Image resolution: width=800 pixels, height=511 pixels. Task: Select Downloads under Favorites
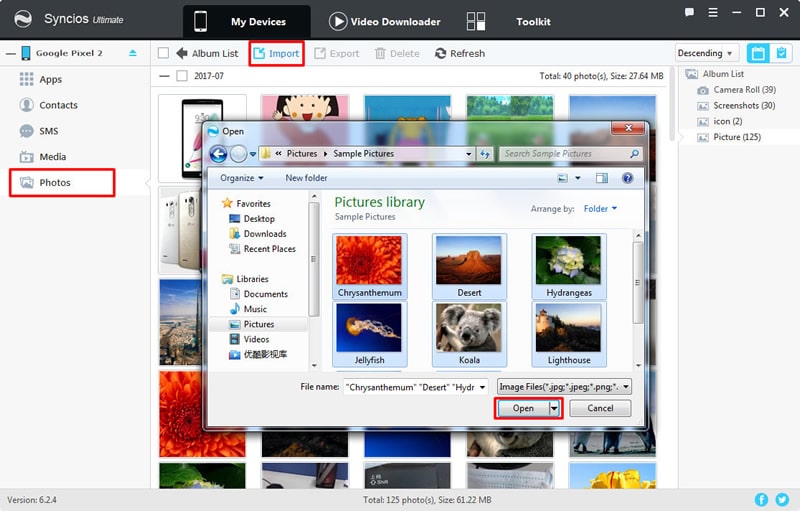pyautogui.click(x=258, y=234)
